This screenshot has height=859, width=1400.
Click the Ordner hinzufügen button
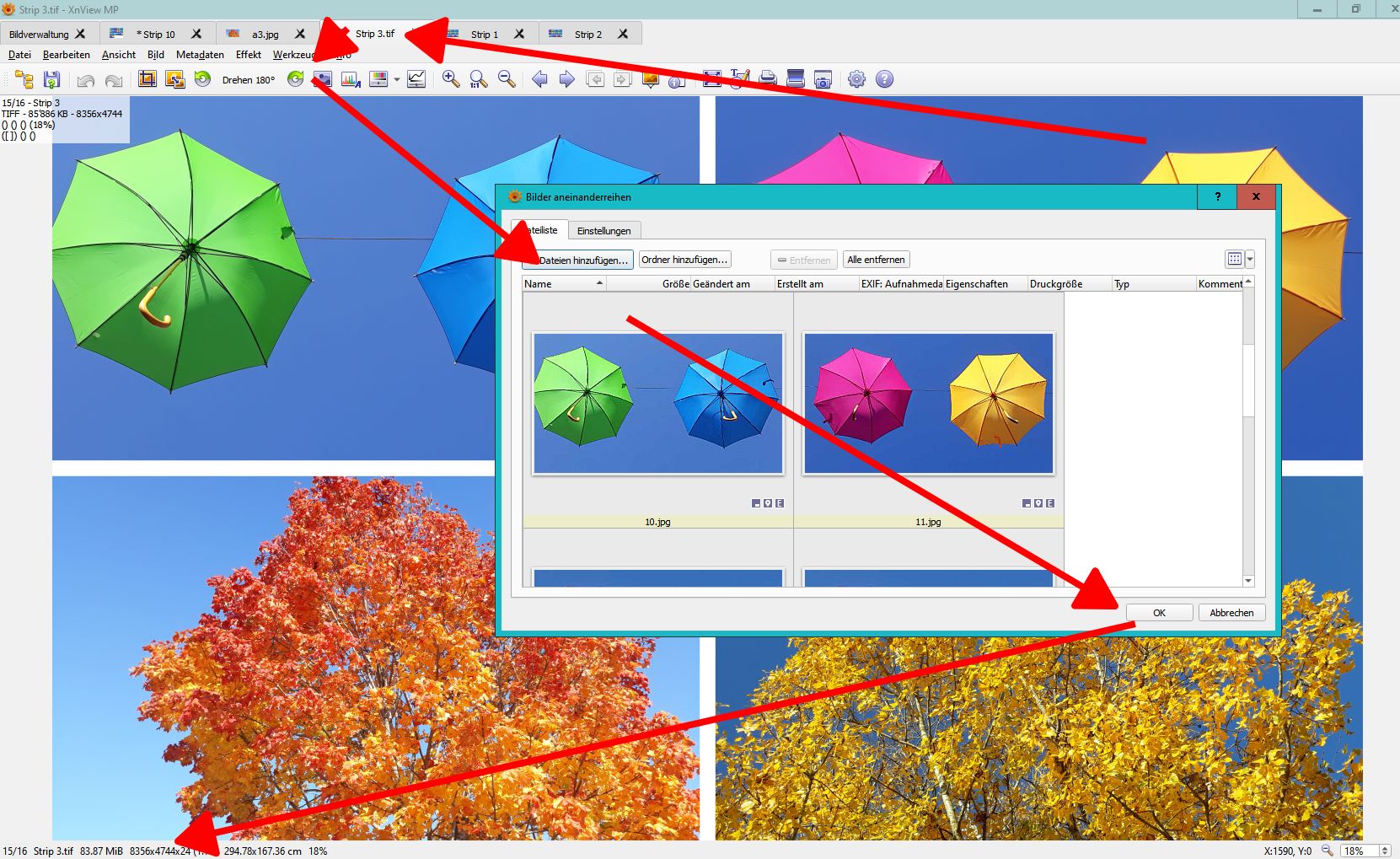[684, 260]
